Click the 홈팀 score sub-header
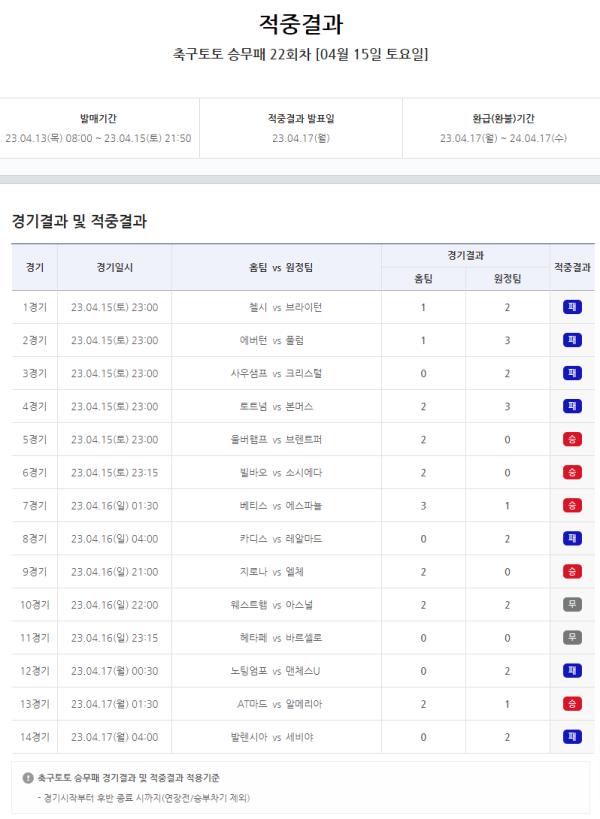Image resolution: width=600 pixels, height=819 pixels. point(423,279)
